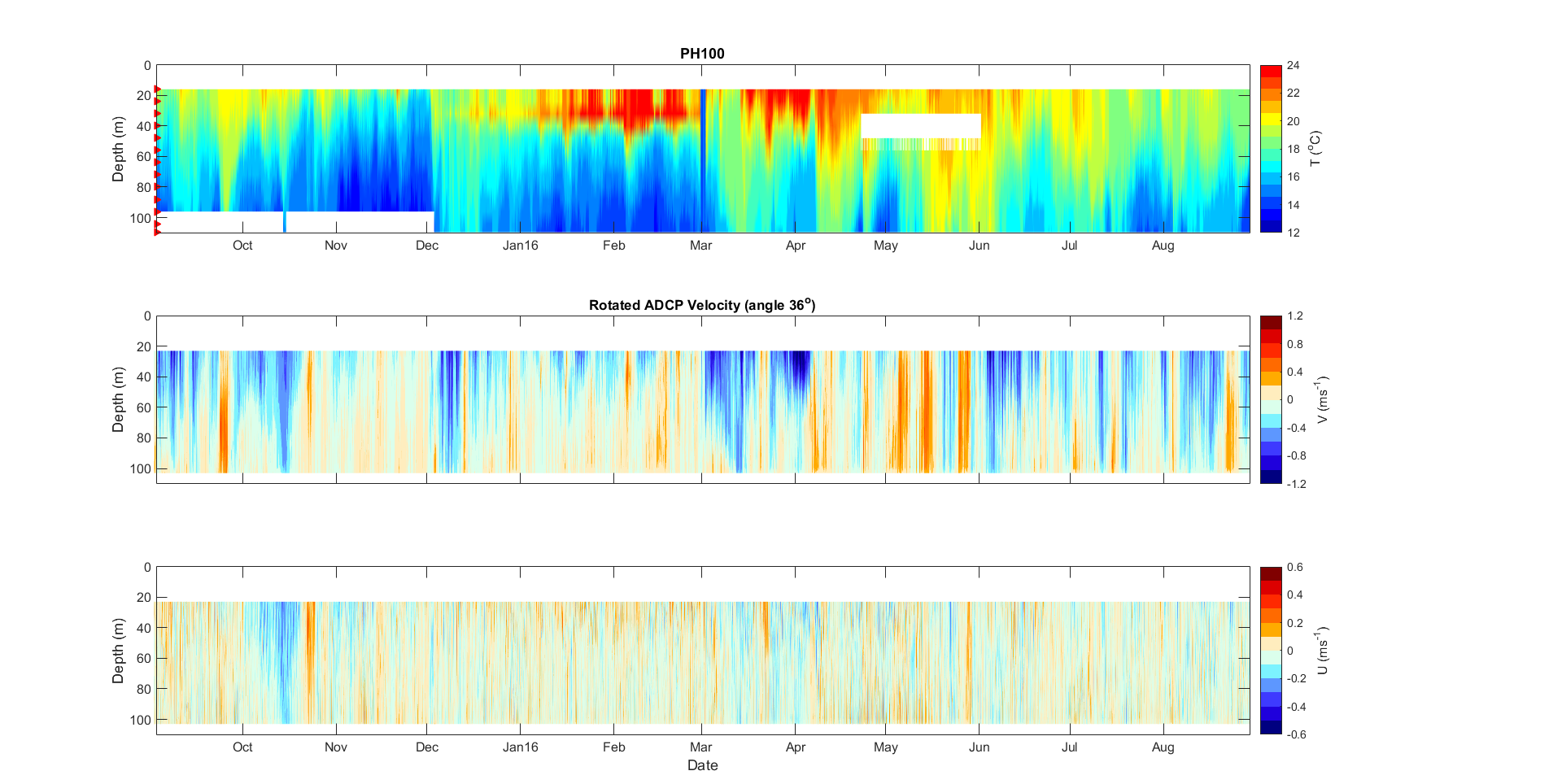Screen dimensions: 1562x784
Task: Select the V (ms⁻¹) colorbar label
Action: [1322, 399]
